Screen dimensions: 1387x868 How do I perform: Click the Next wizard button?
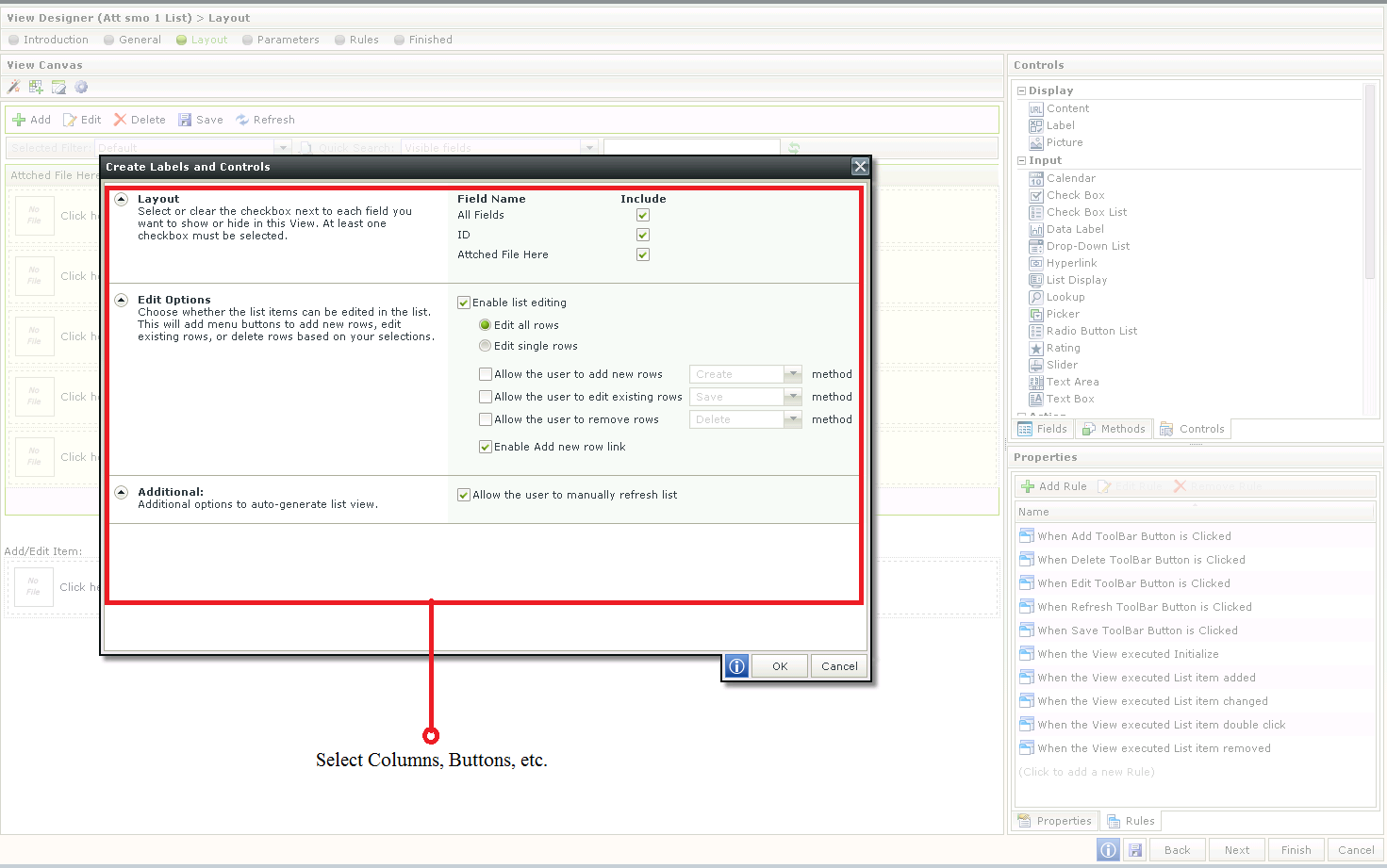click(1237, 850)
